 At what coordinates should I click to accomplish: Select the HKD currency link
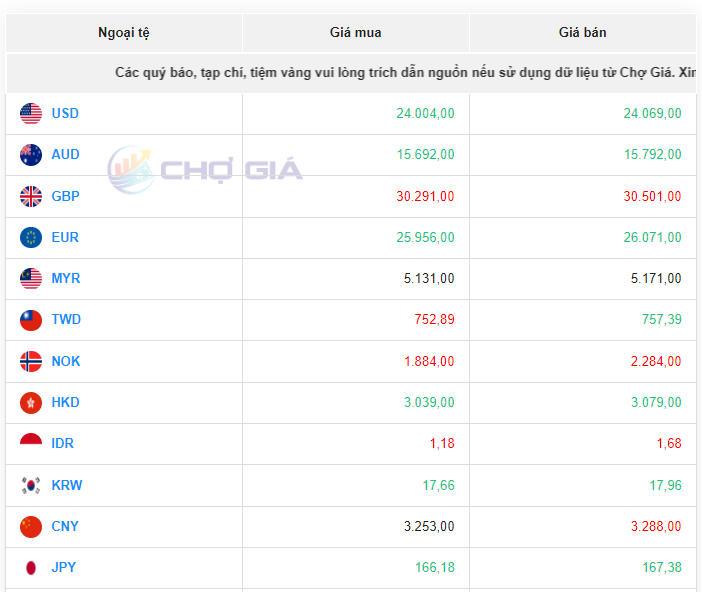[65, 403]
